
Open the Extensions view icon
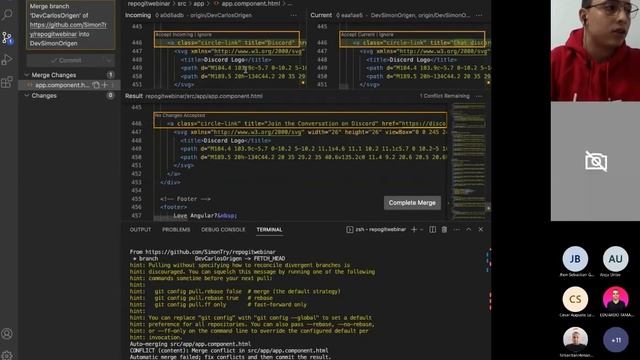tap(7, 82)
